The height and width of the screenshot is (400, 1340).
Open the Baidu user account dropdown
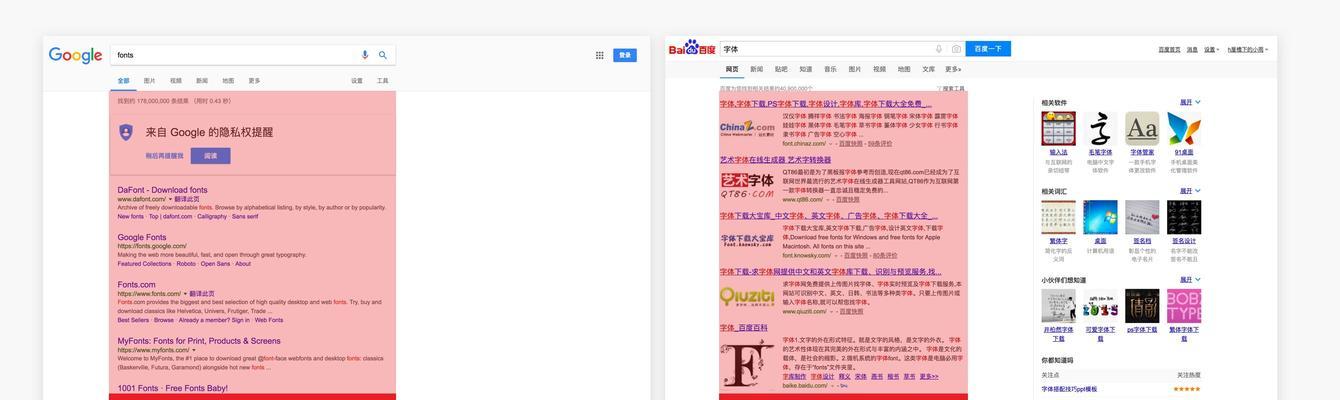pyautogui.click(x=1248, y=49)
